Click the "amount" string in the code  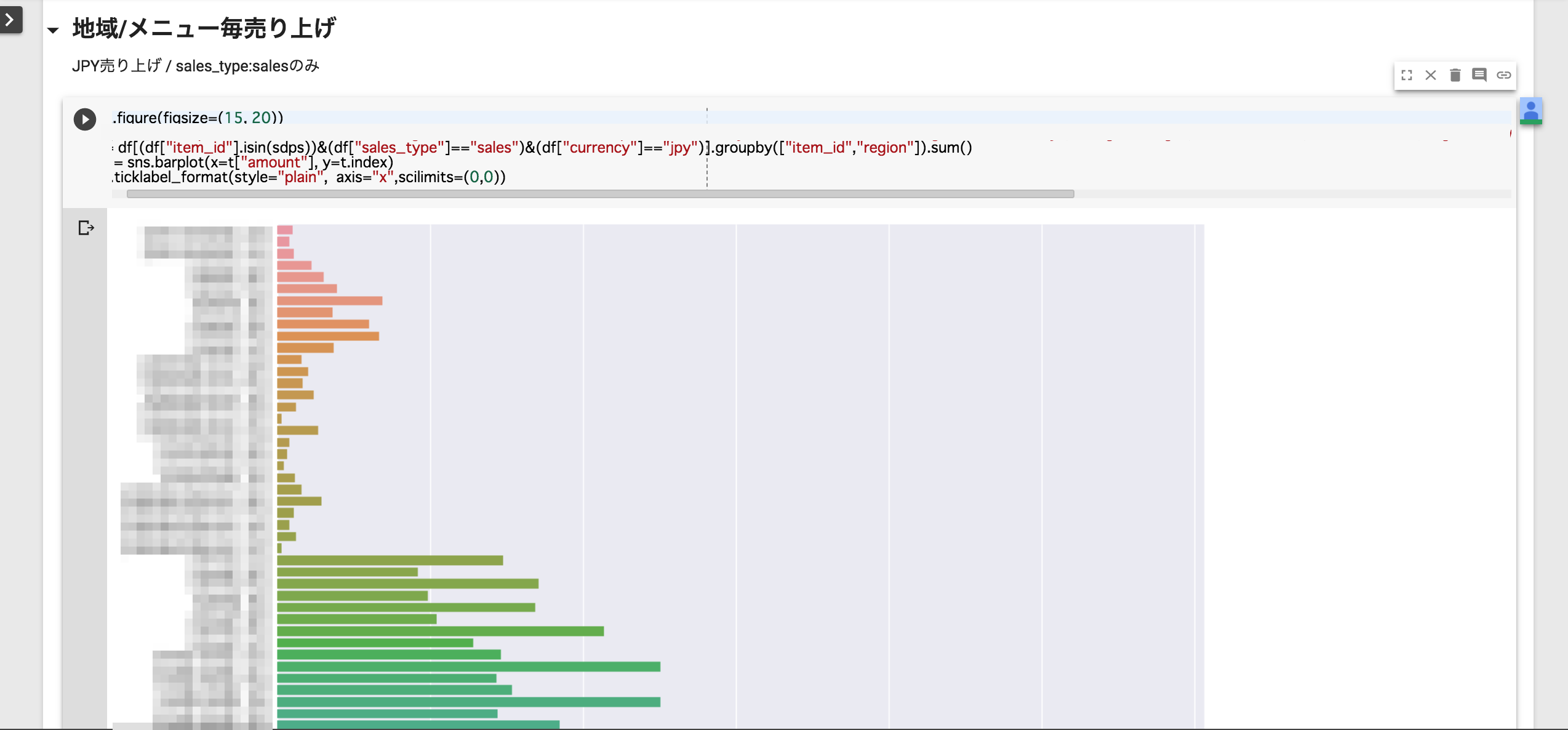tap(273, 162)
